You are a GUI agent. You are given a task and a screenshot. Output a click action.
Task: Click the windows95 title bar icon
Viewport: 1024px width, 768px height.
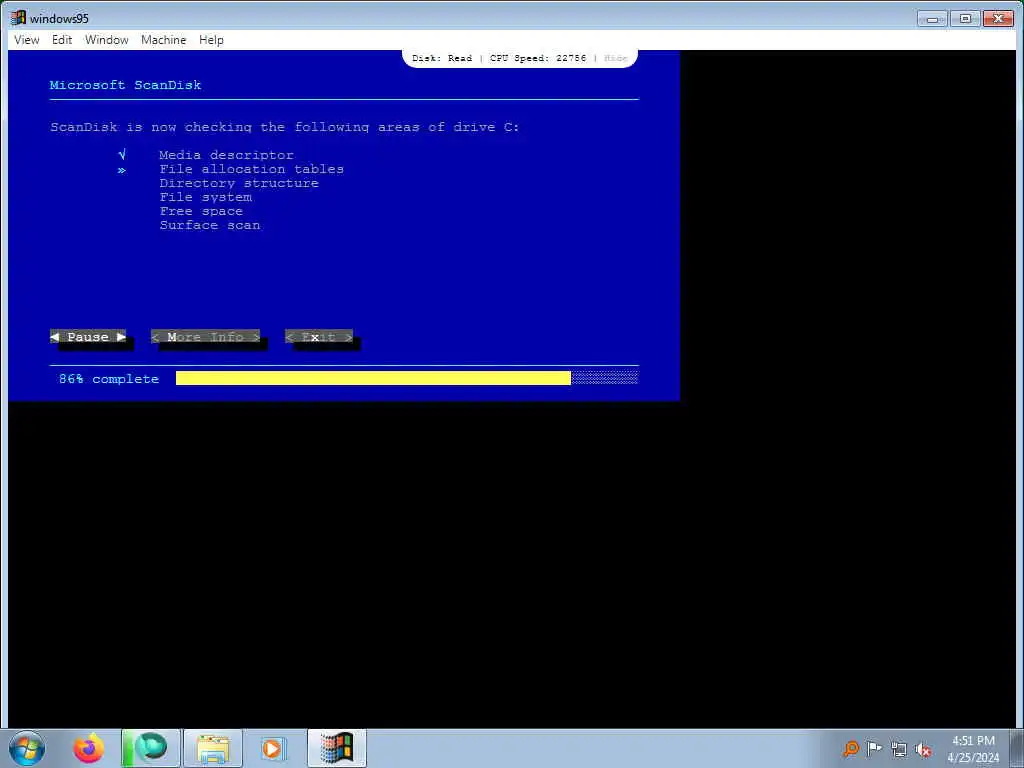[x=18, y=18]
